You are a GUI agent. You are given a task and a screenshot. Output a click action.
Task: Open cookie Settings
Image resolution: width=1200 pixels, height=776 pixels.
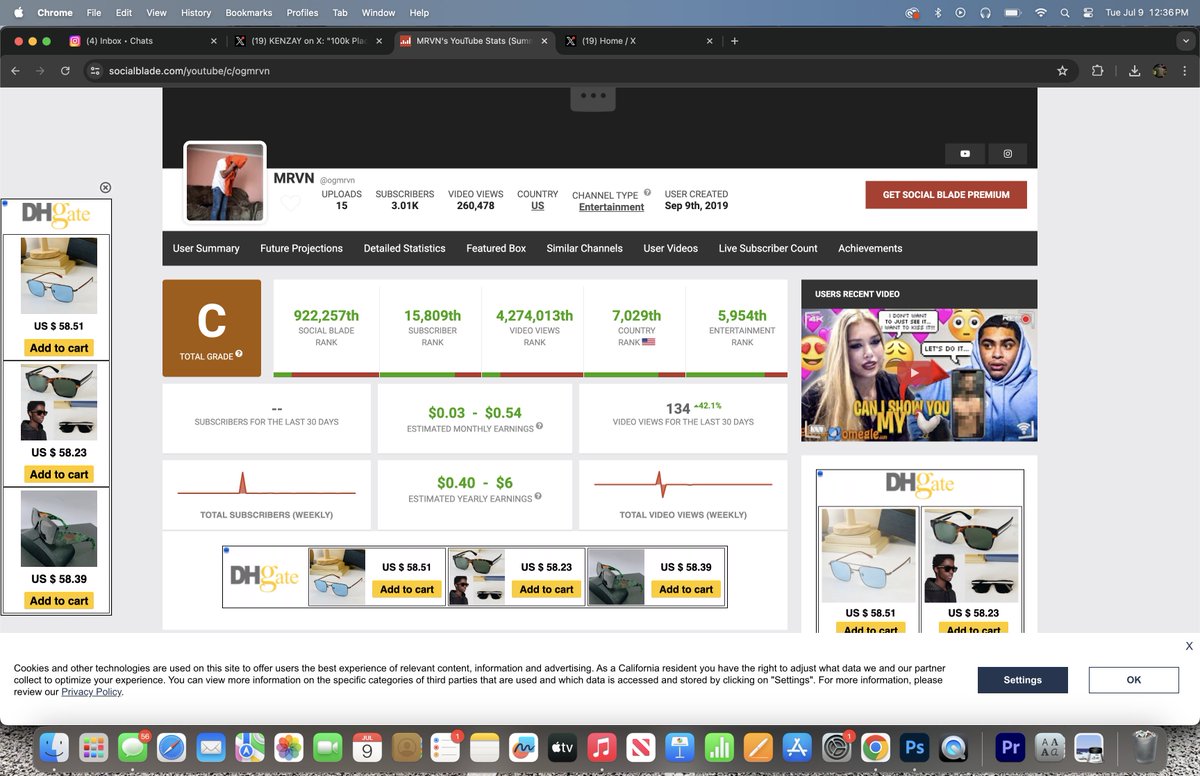[x=1023, y=680]
